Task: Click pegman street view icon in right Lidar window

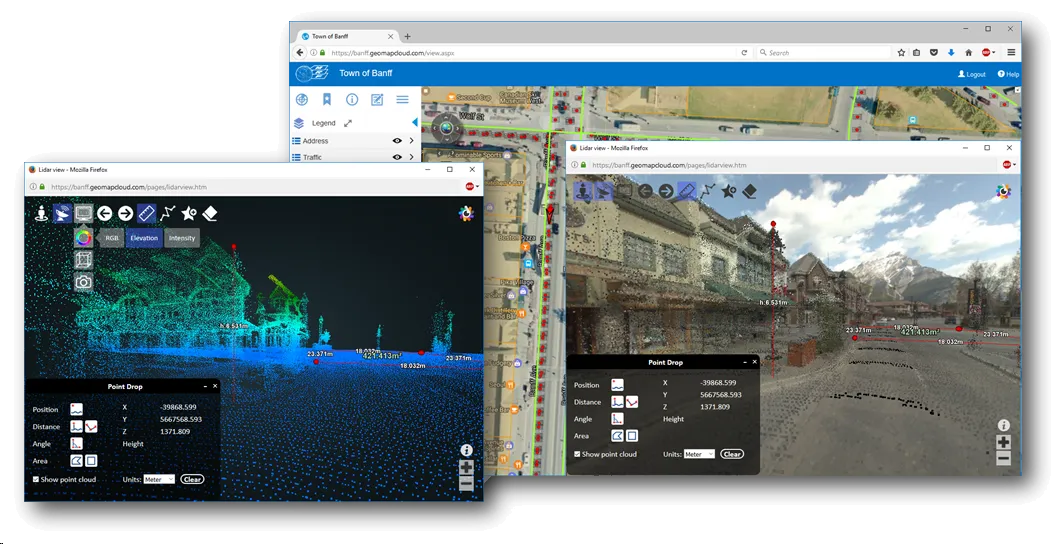Action: (x=583, y=191)
